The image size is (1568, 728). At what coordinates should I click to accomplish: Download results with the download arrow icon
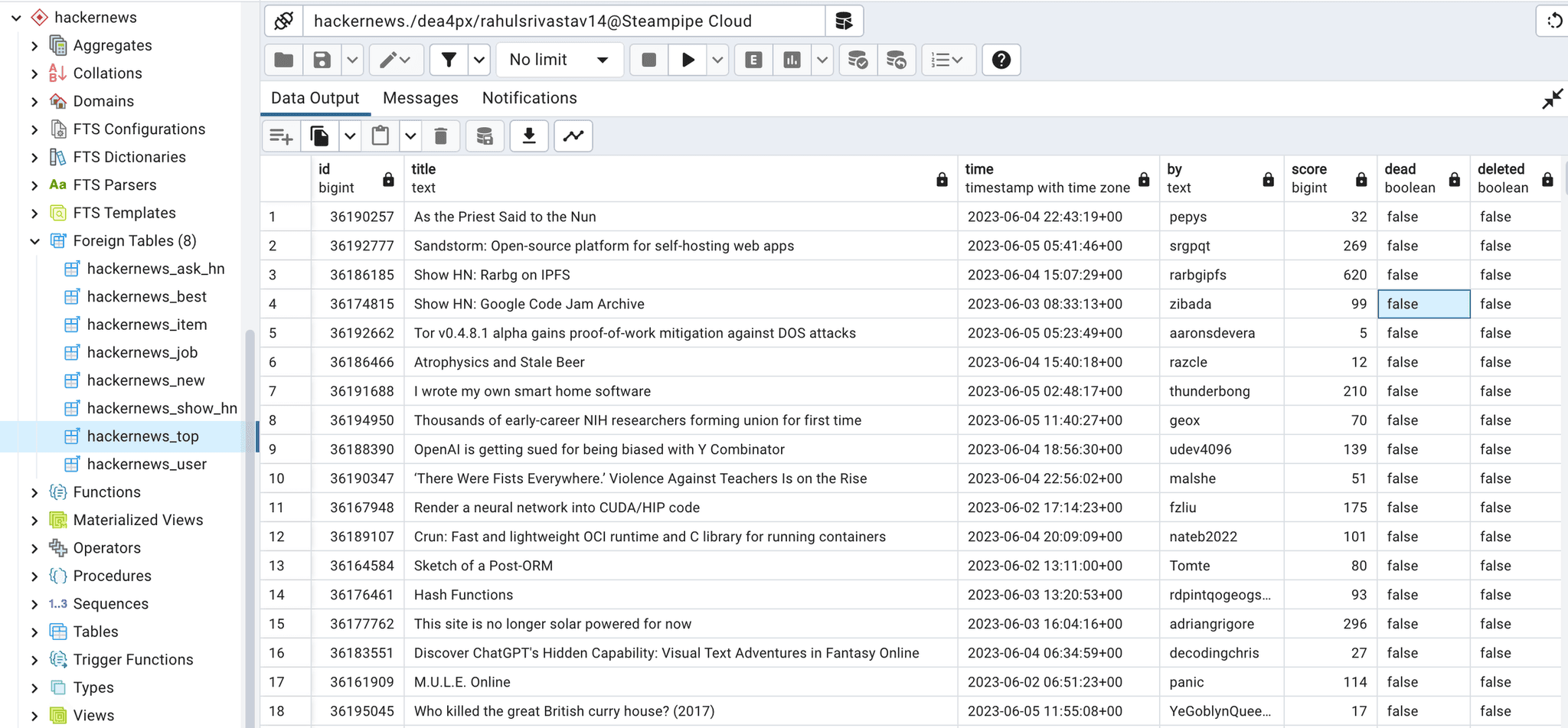click(528, 136)
